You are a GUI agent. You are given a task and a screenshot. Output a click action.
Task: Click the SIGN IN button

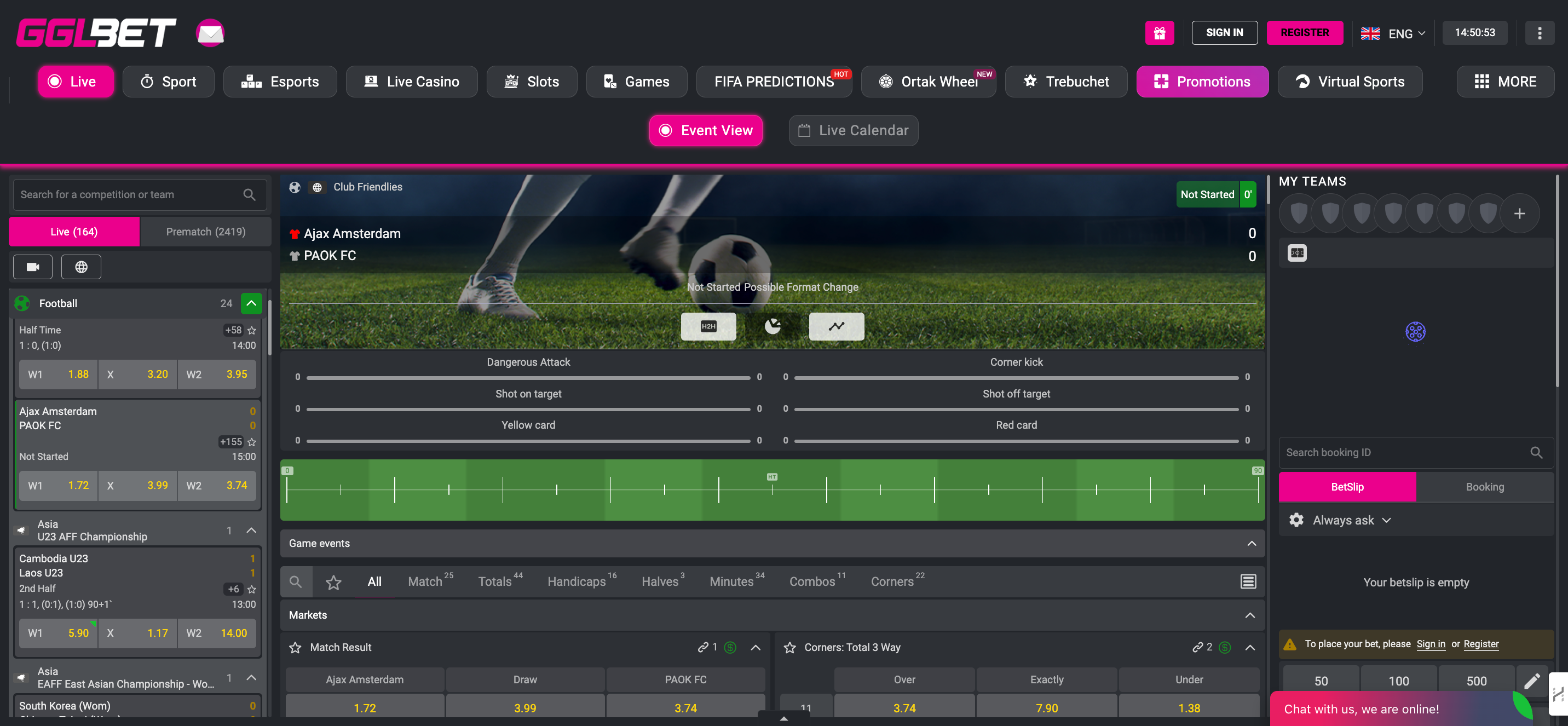[x=1224, y=33]
